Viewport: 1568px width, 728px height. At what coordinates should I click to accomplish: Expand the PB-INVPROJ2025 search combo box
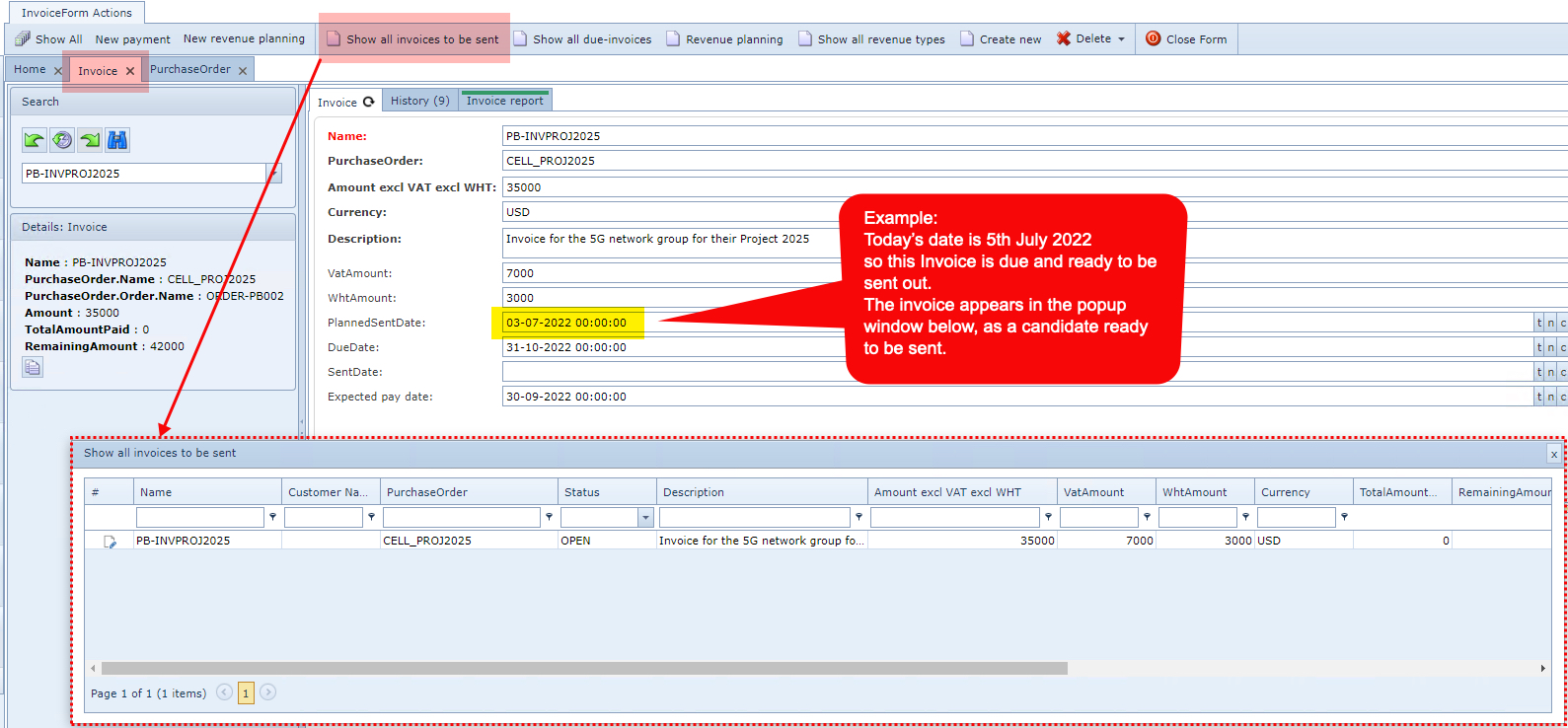click(x=274, y=174)
